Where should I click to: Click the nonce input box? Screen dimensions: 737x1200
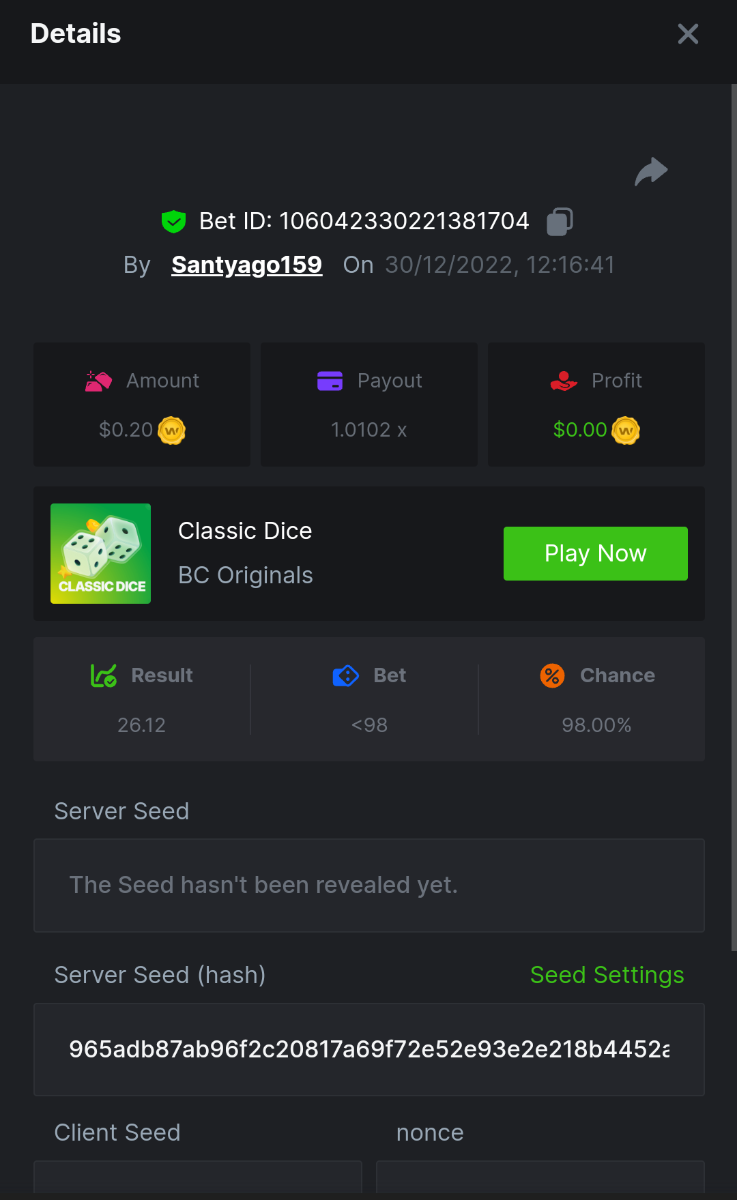click(540, 1178)
